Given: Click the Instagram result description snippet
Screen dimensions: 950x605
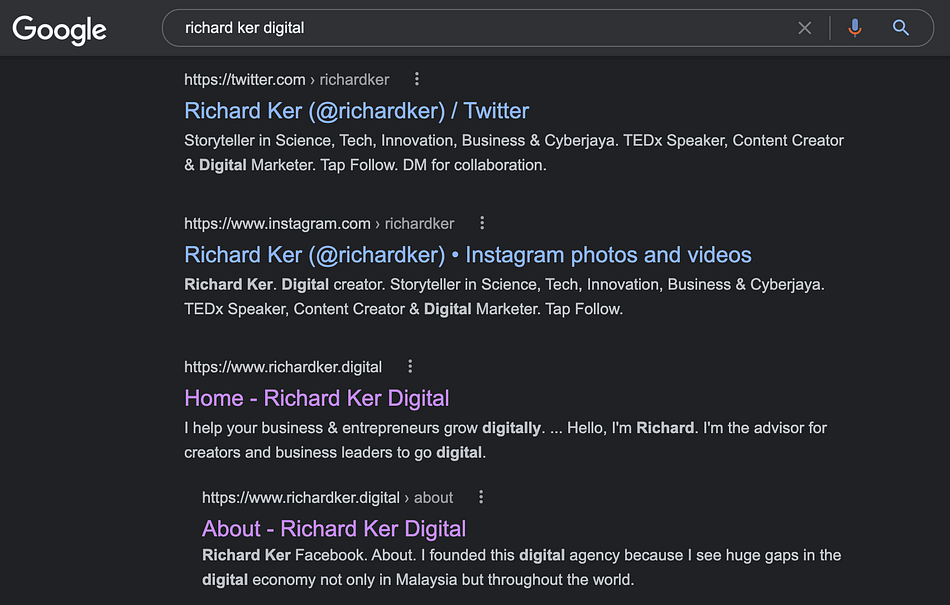Looking at the screenshot, I should click(504, 296).
